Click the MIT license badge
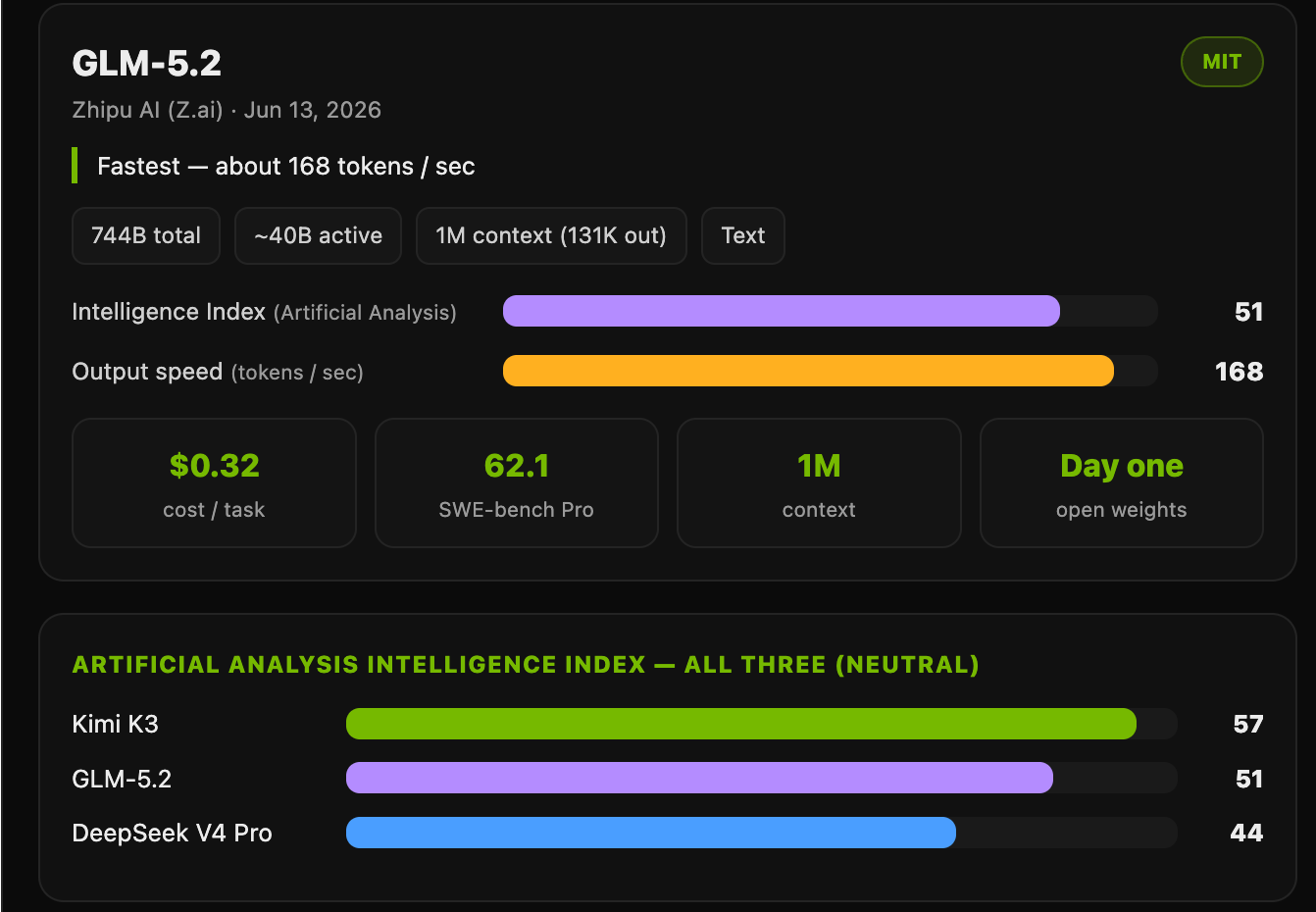This screenshot has height=912, width=1316. click(x=1222, y=62)
